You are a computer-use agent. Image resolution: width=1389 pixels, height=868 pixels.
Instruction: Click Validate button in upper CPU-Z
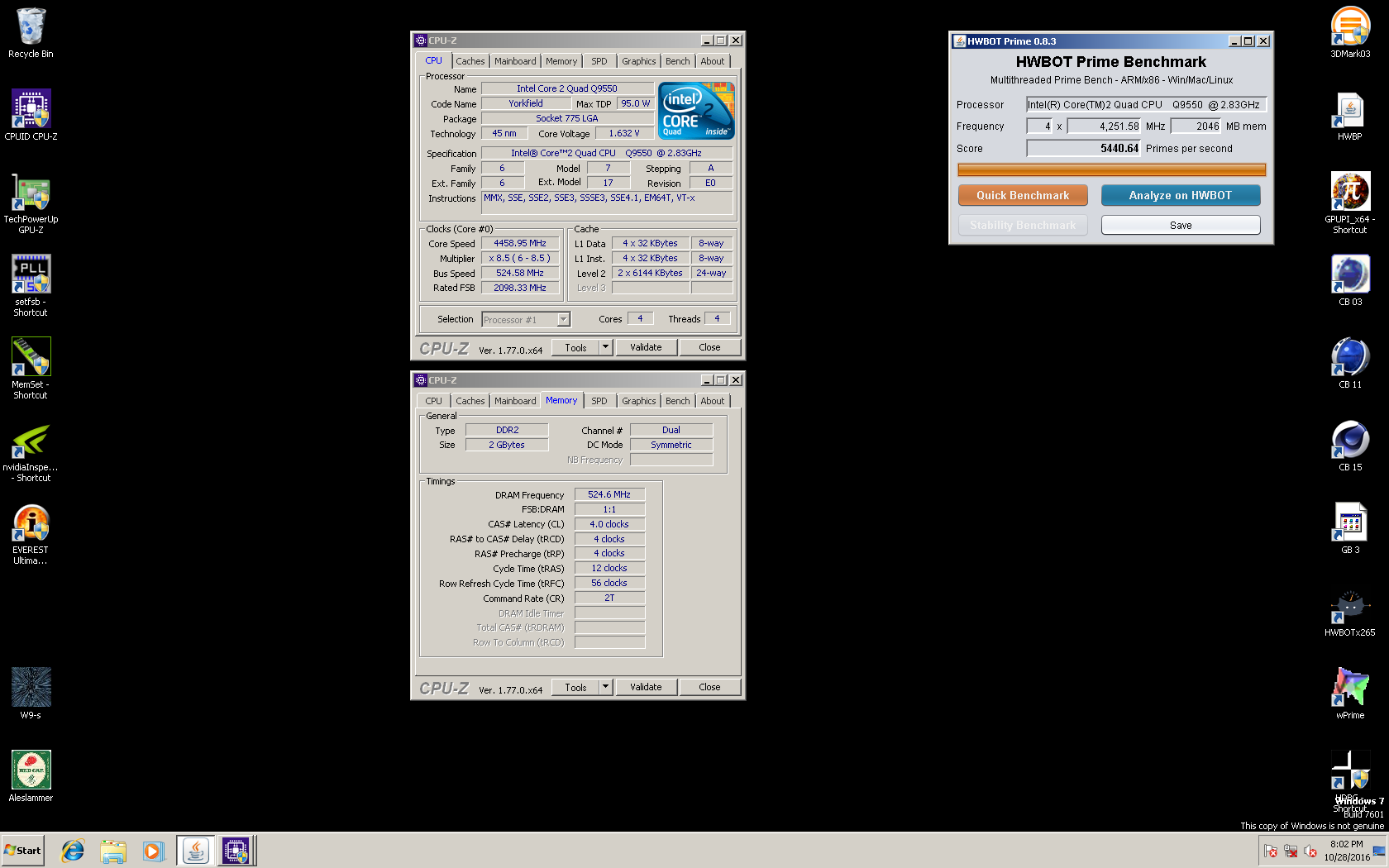(646, 347)
